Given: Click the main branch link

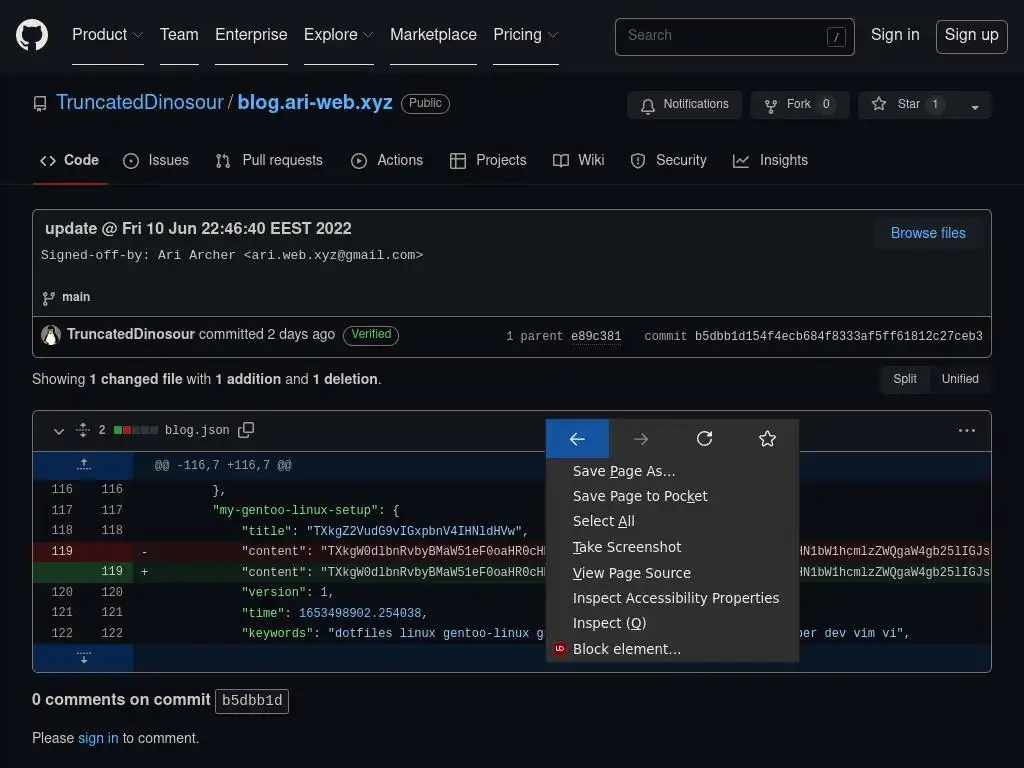Looking at the screenshot, I should click(76, 297).
